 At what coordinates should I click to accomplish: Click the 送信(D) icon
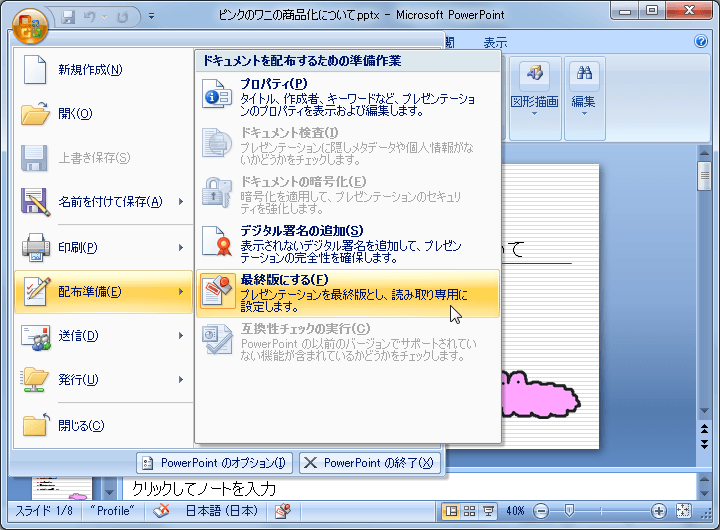(x=36, y=337)
